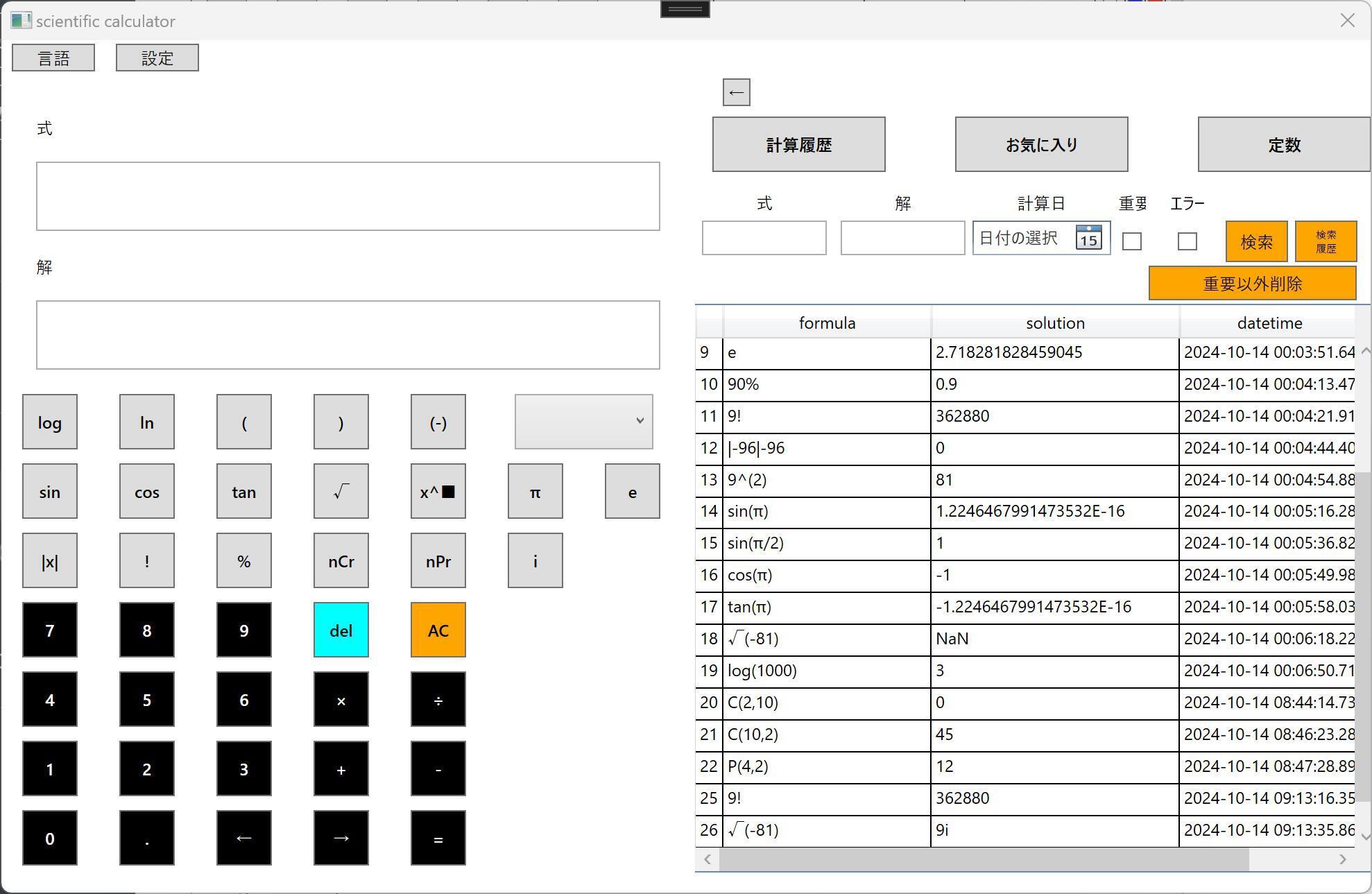The width and height of the screenshot is (1372, 894).
Task: Expand the empty dropdown beside (-) key
Action: (x=583, y=421)
